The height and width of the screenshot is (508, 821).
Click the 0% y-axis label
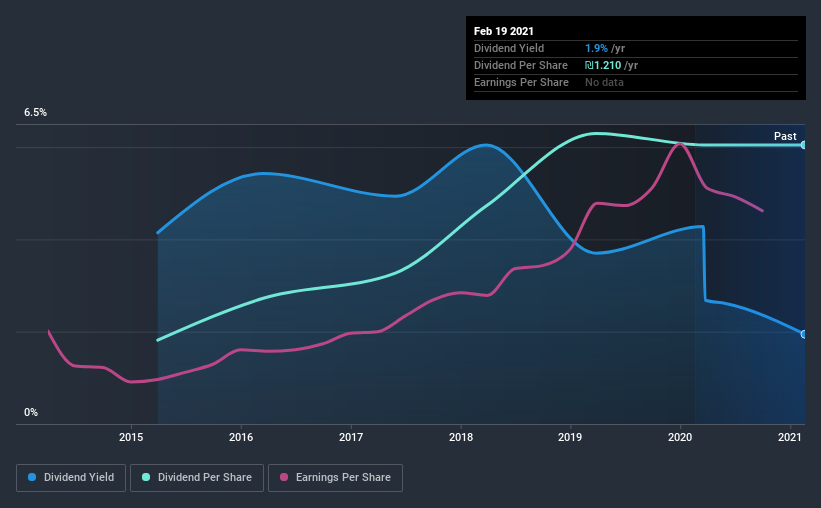[31, 413]
